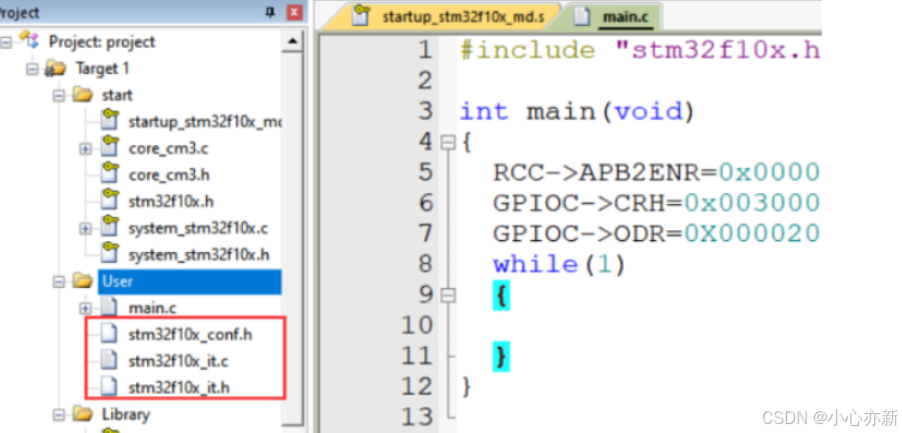This screenshot has height=433, width=902.
Task: Expand the core_cm3.c file node
Action: [85, 149]
